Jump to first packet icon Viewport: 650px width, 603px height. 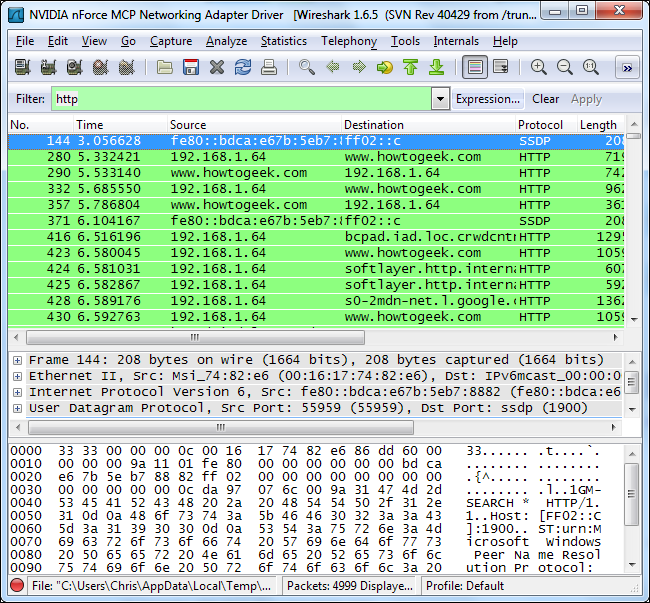coord(410,67)
